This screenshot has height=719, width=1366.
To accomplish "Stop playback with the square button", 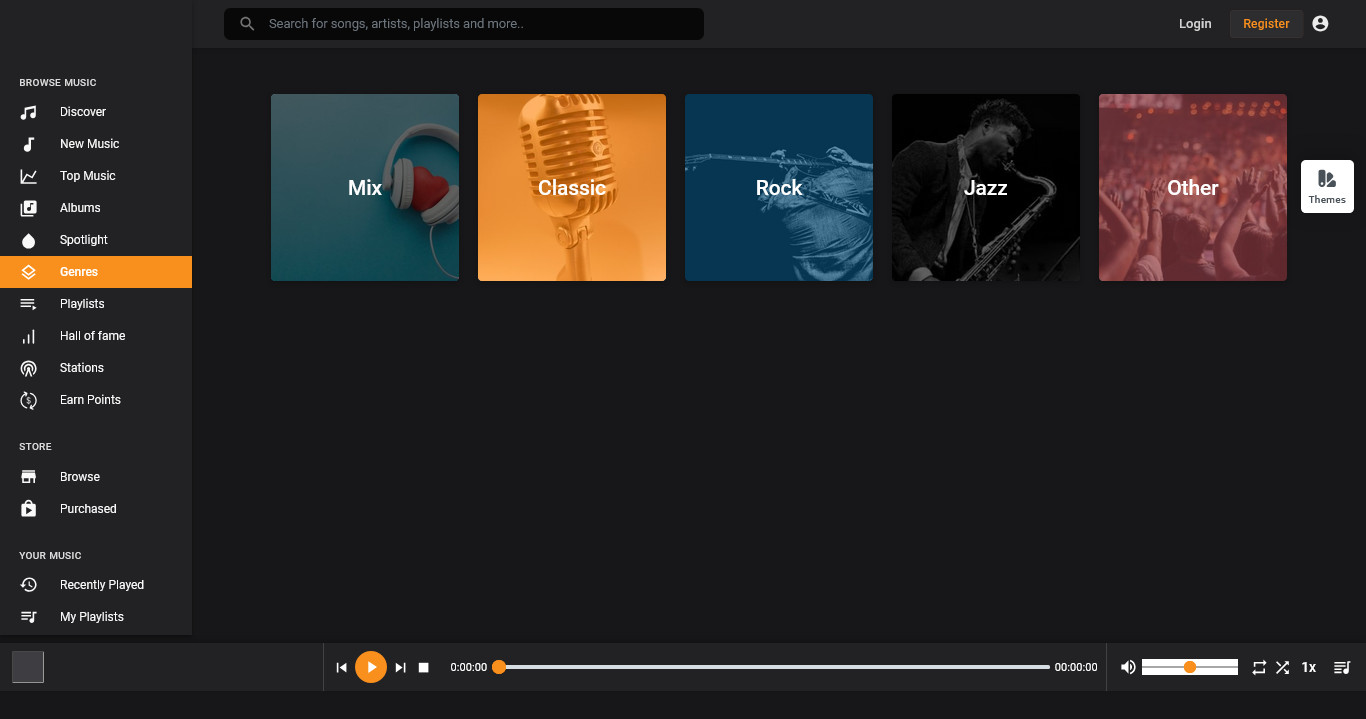I will click(424, 667).
